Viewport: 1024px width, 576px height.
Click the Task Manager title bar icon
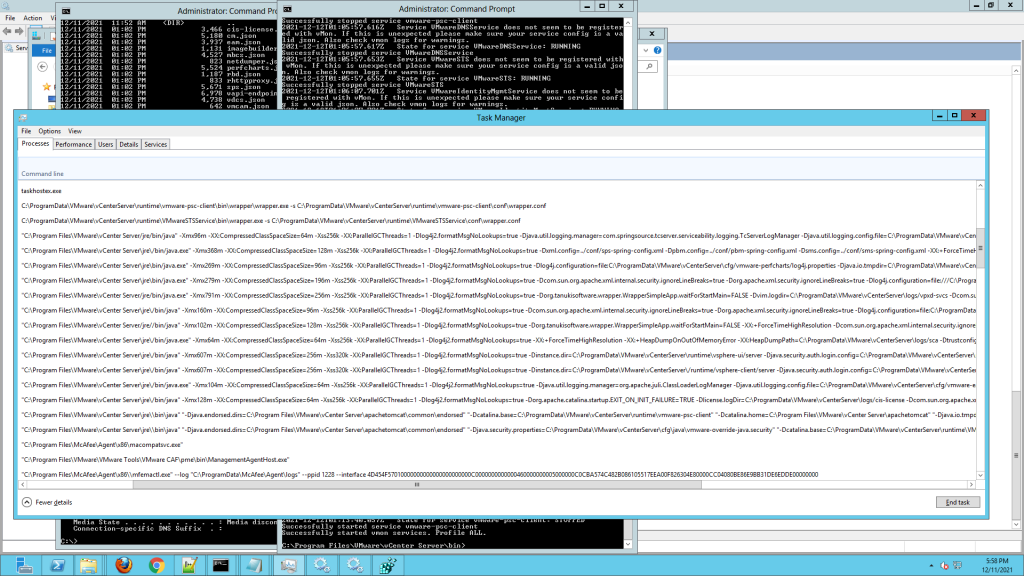pos(22,118)
